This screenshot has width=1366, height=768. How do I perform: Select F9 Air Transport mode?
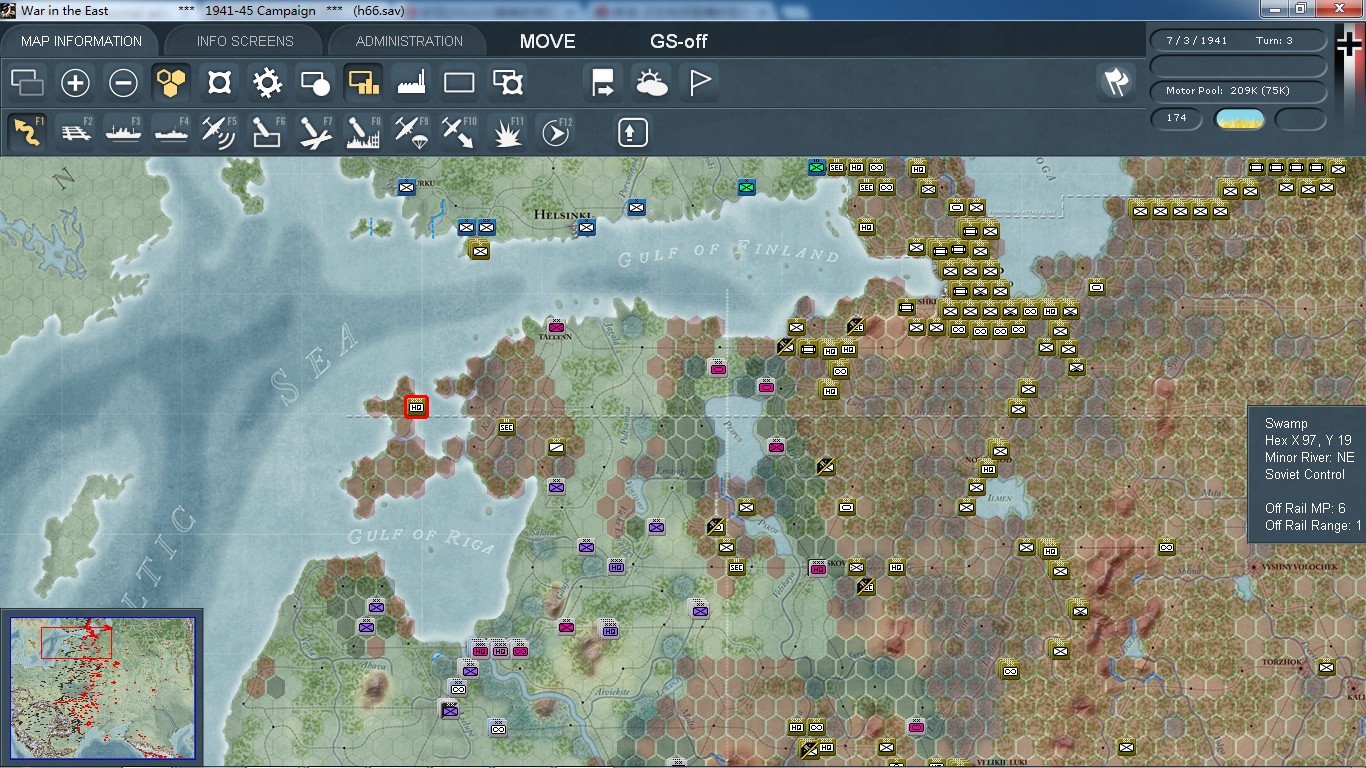point(411,132)
